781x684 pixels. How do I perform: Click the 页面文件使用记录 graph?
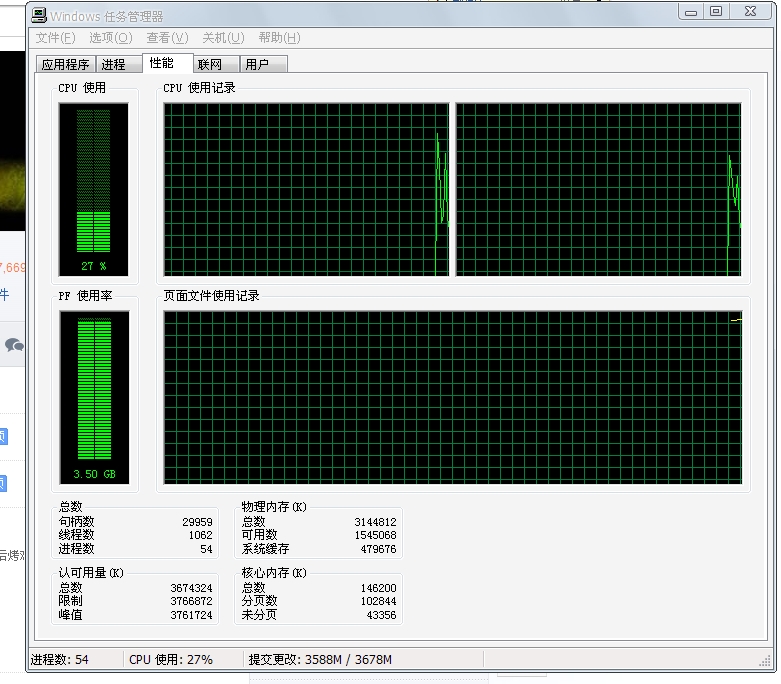453,397
